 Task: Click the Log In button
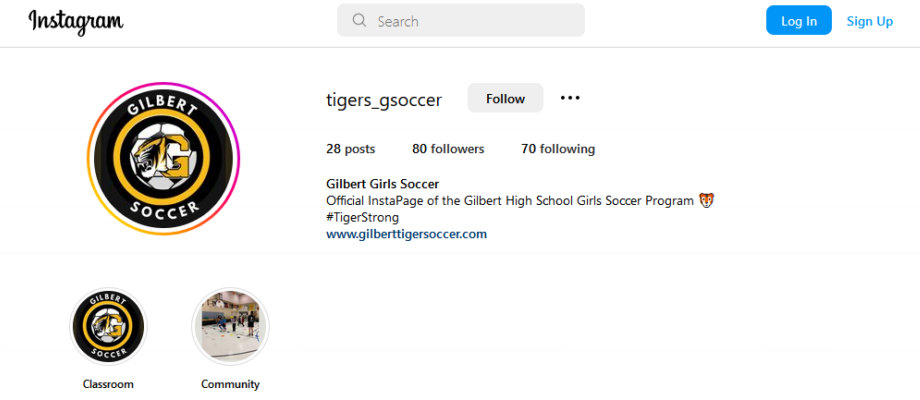tap(799, 21)
